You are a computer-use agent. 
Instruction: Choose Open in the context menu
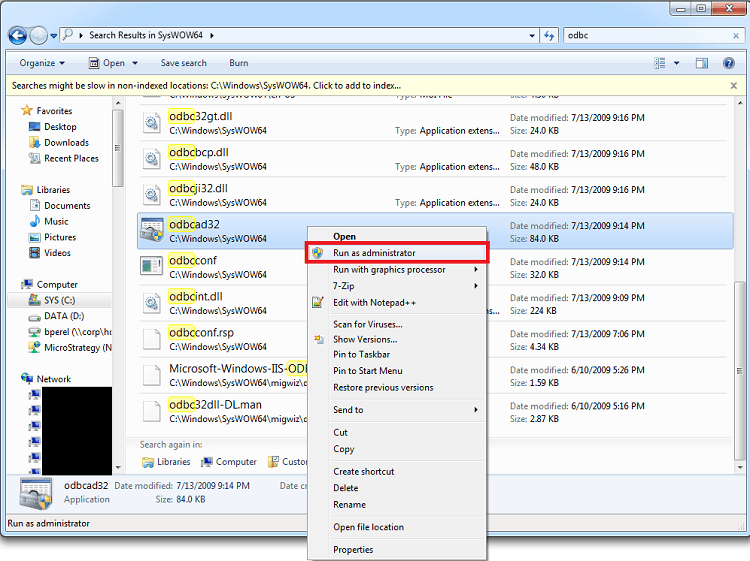pyautogui.click(x=397, y=236)
